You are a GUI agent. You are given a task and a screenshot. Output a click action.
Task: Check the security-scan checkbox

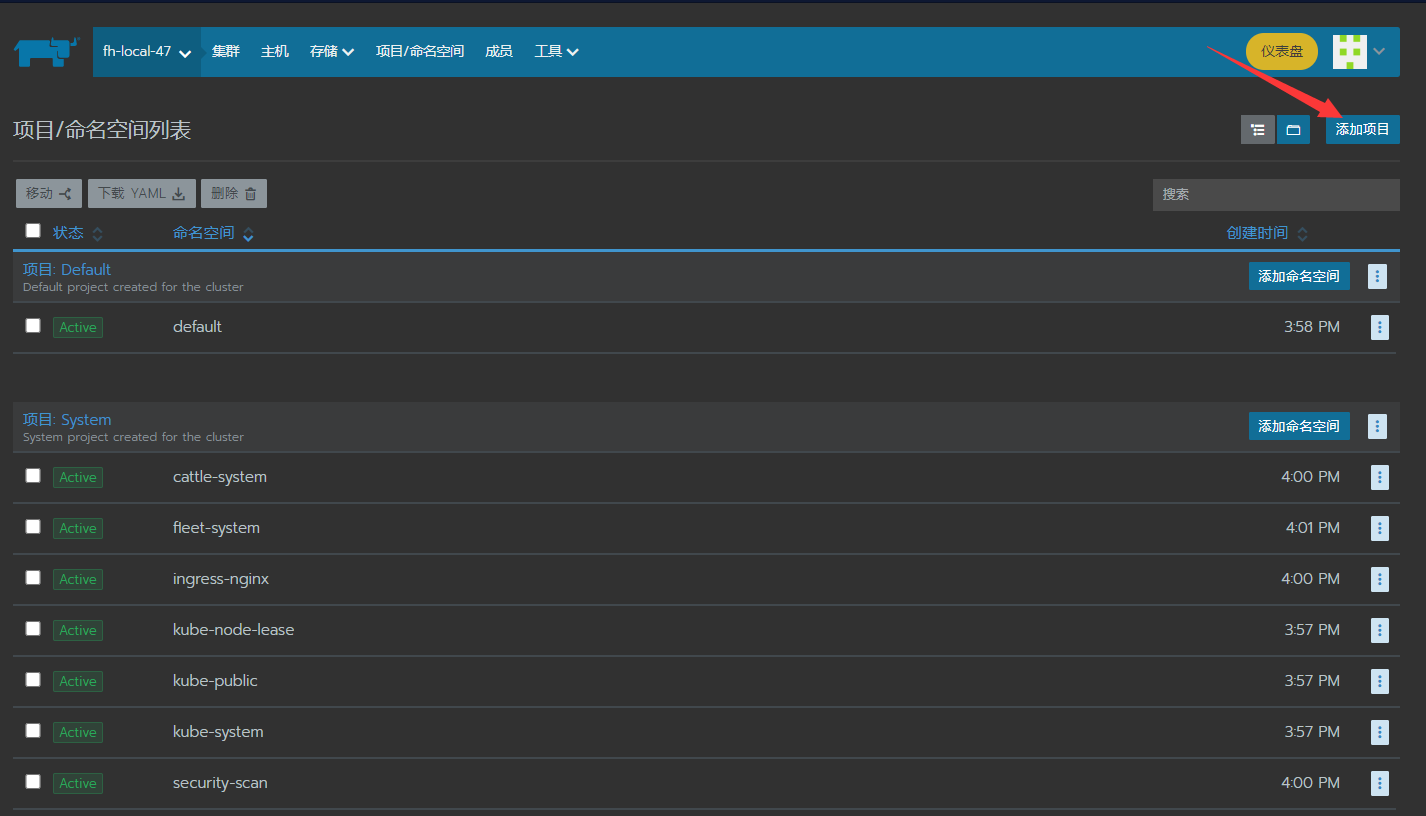(33, 782)
